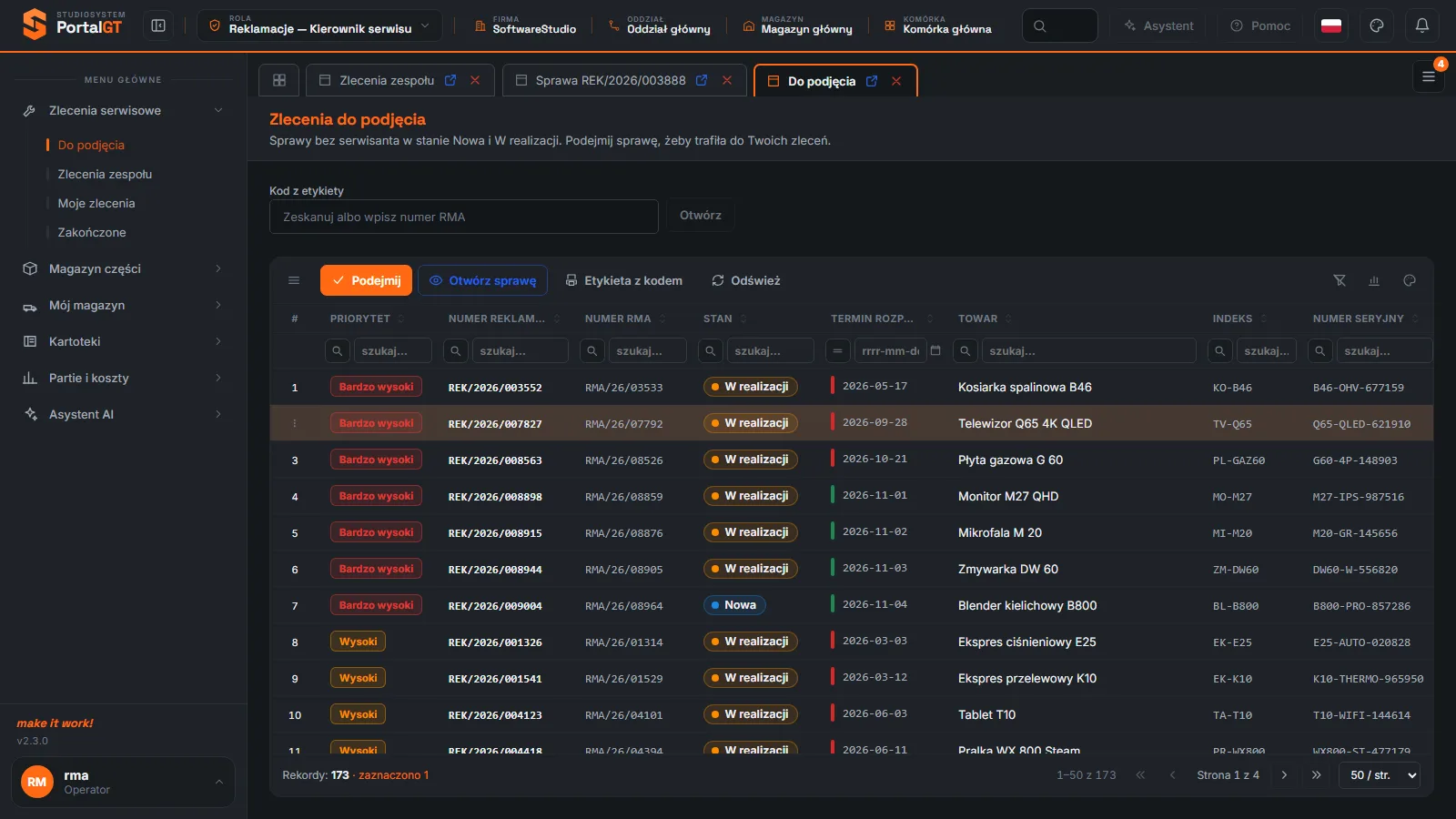The height and width of the screenshot is (819, 1456).
Task: Go to the last page of results
Action: tap(1316, 775)
